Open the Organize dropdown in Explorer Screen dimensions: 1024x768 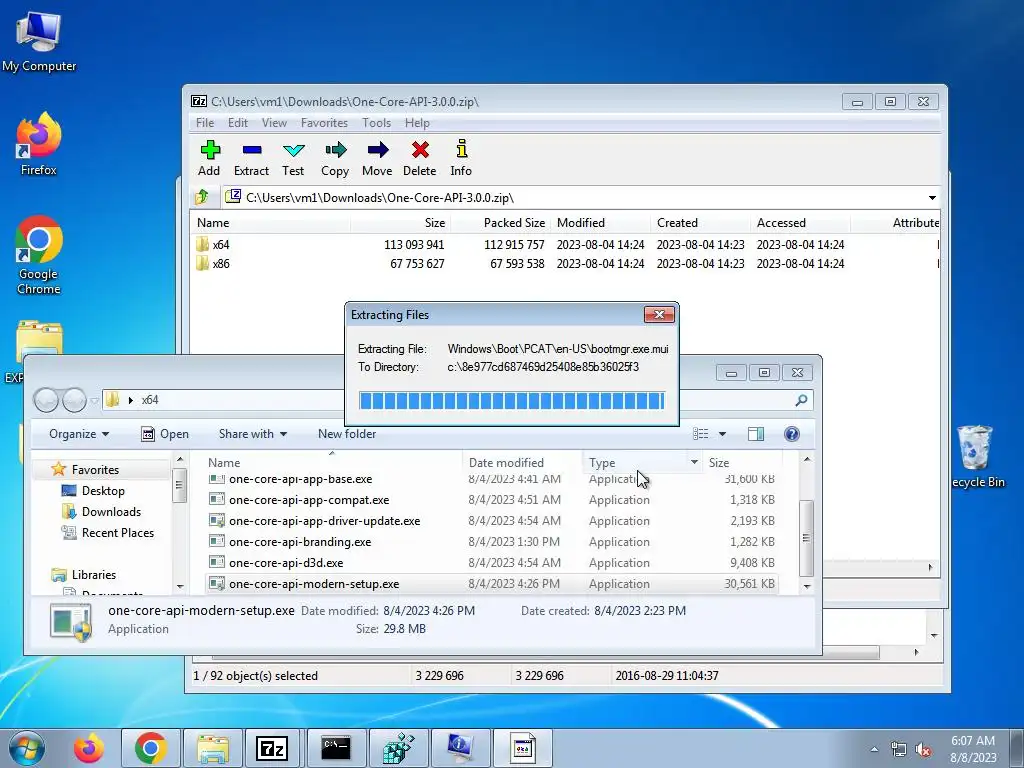click(78, 434)
